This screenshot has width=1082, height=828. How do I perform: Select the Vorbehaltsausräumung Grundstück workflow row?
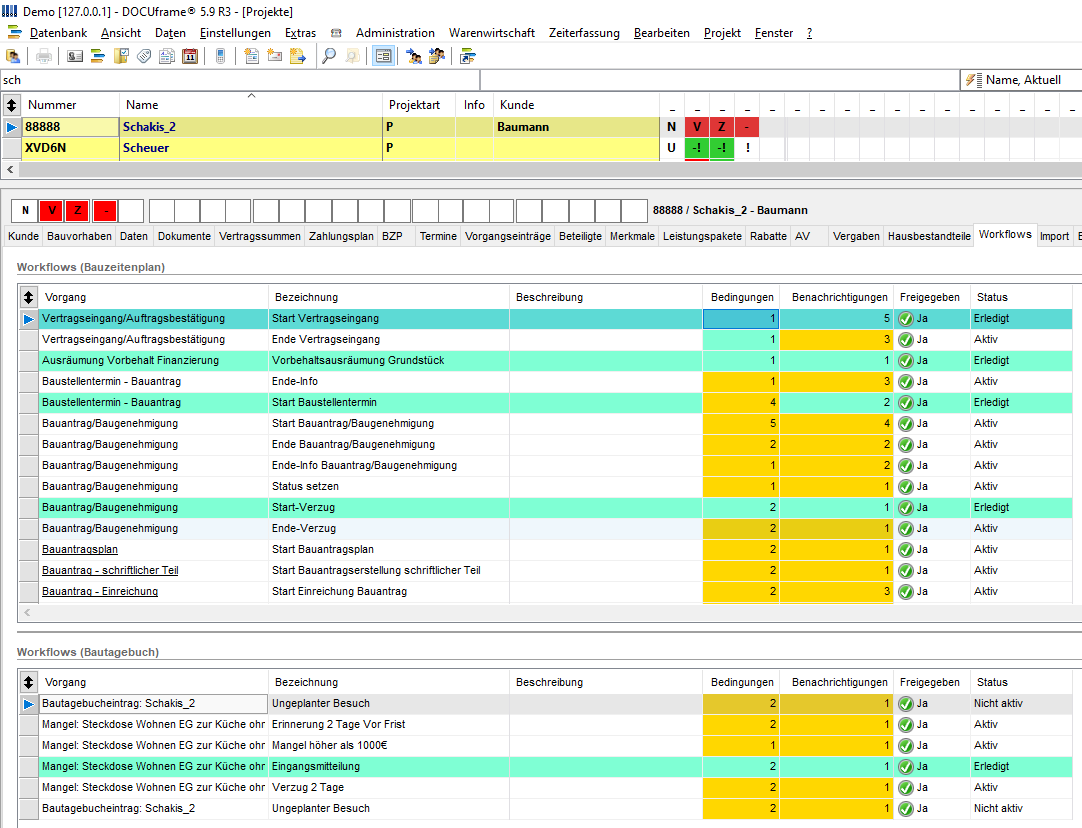(x=545, y=360)
